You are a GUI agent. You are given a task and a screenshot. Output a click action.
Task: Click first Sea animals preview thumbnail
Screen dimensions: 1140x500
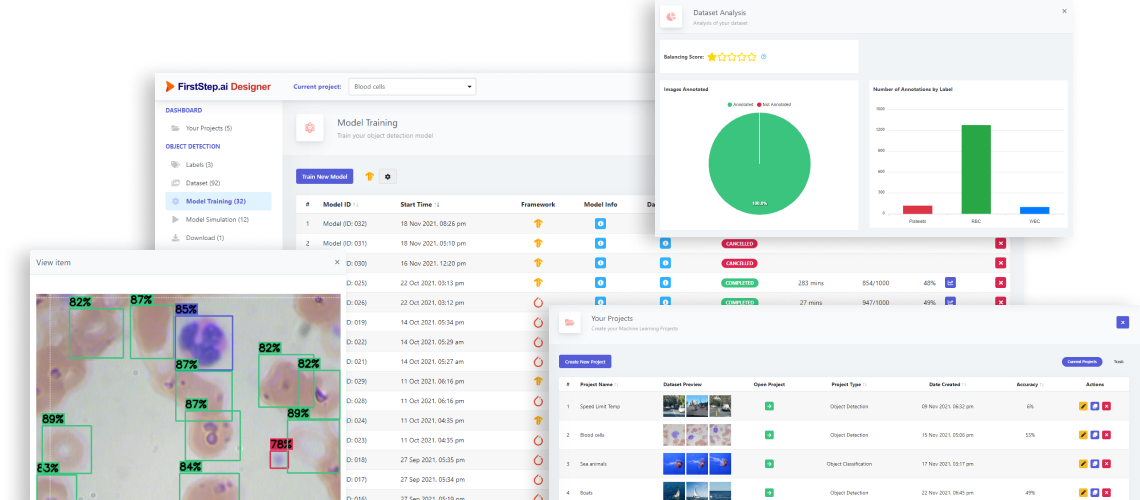674,464
